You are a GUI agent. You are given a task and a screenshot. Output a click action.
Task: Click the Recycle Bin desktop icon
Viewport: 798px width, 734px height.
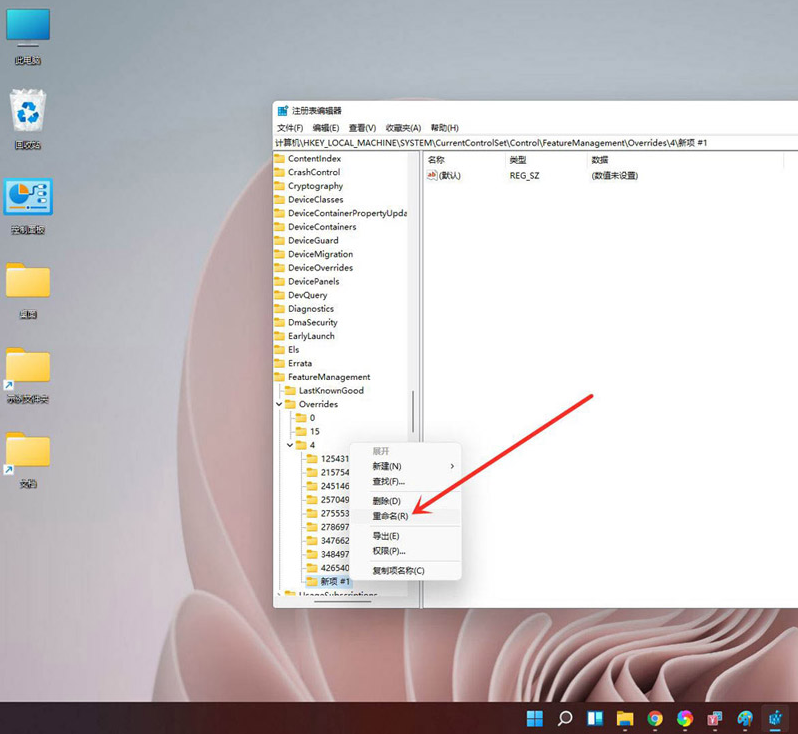coord(28,112)
